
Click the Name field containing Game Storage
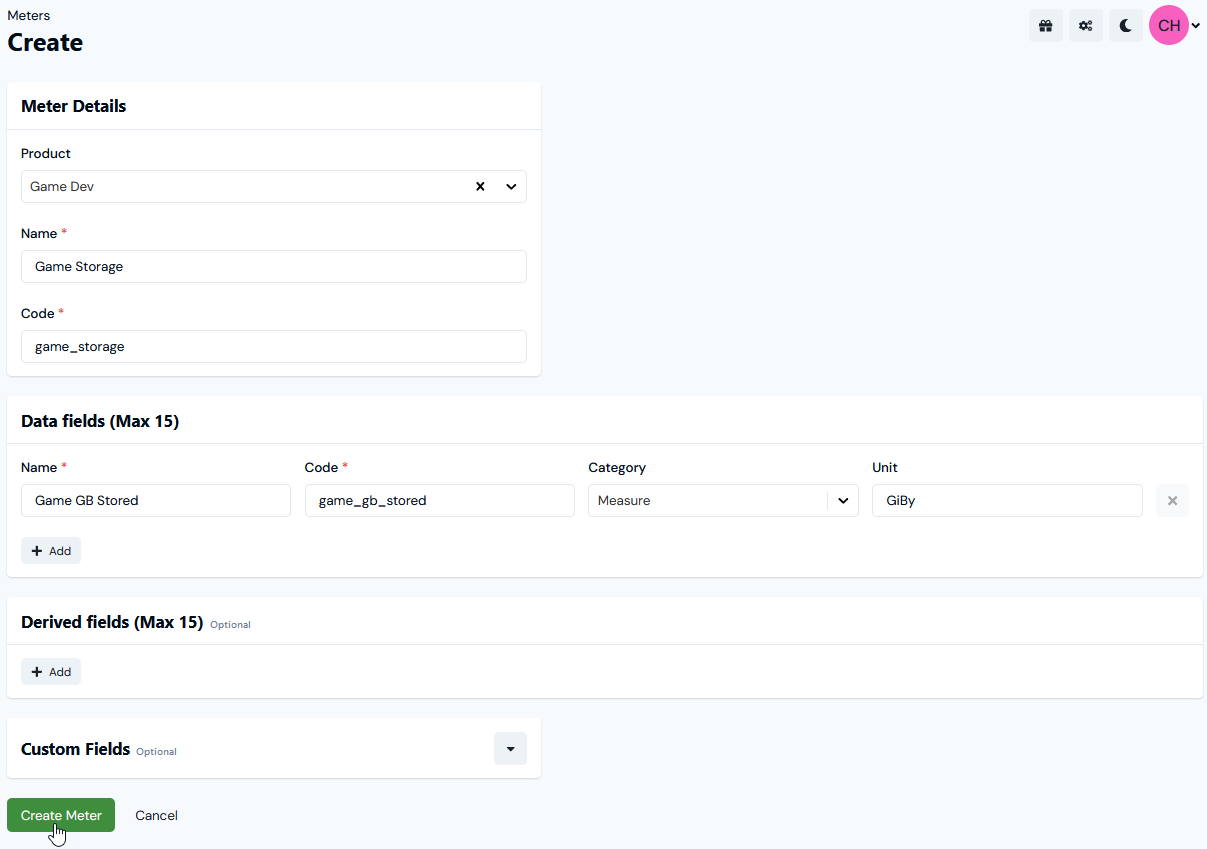[274, 266]
